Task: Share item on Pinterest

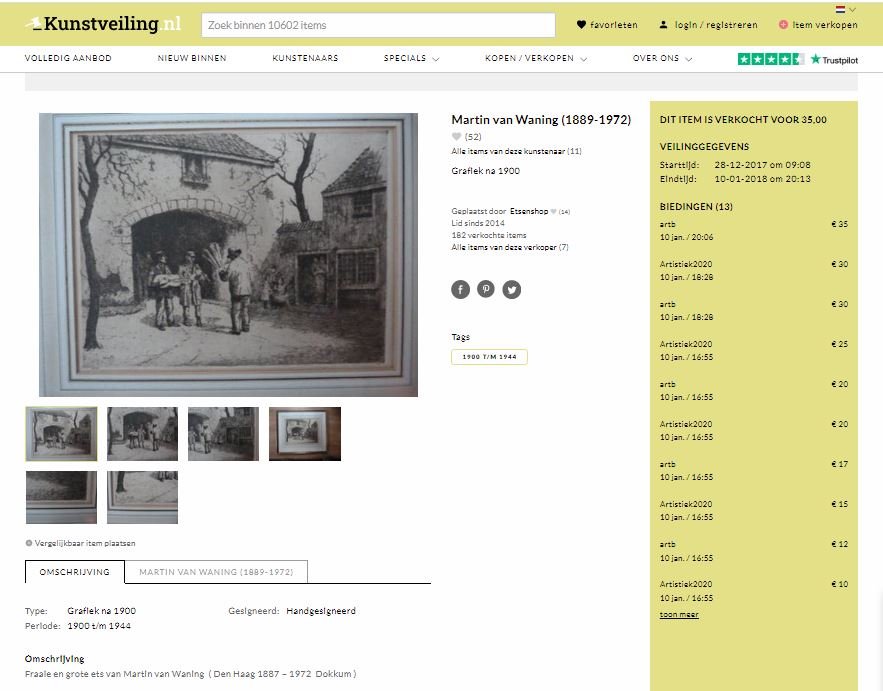Action: click(486, 289)
